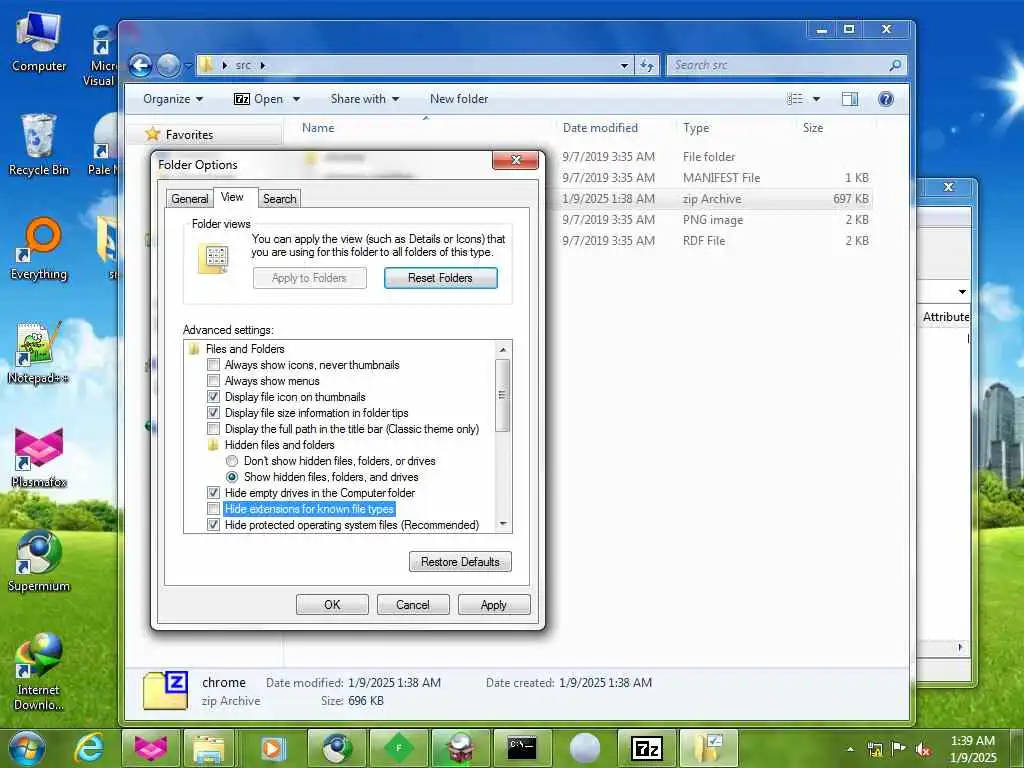The height and width of the screenshot is (768, 1024).
Task: Open the Supermium desktop shortcut
Action: (39, 561)
